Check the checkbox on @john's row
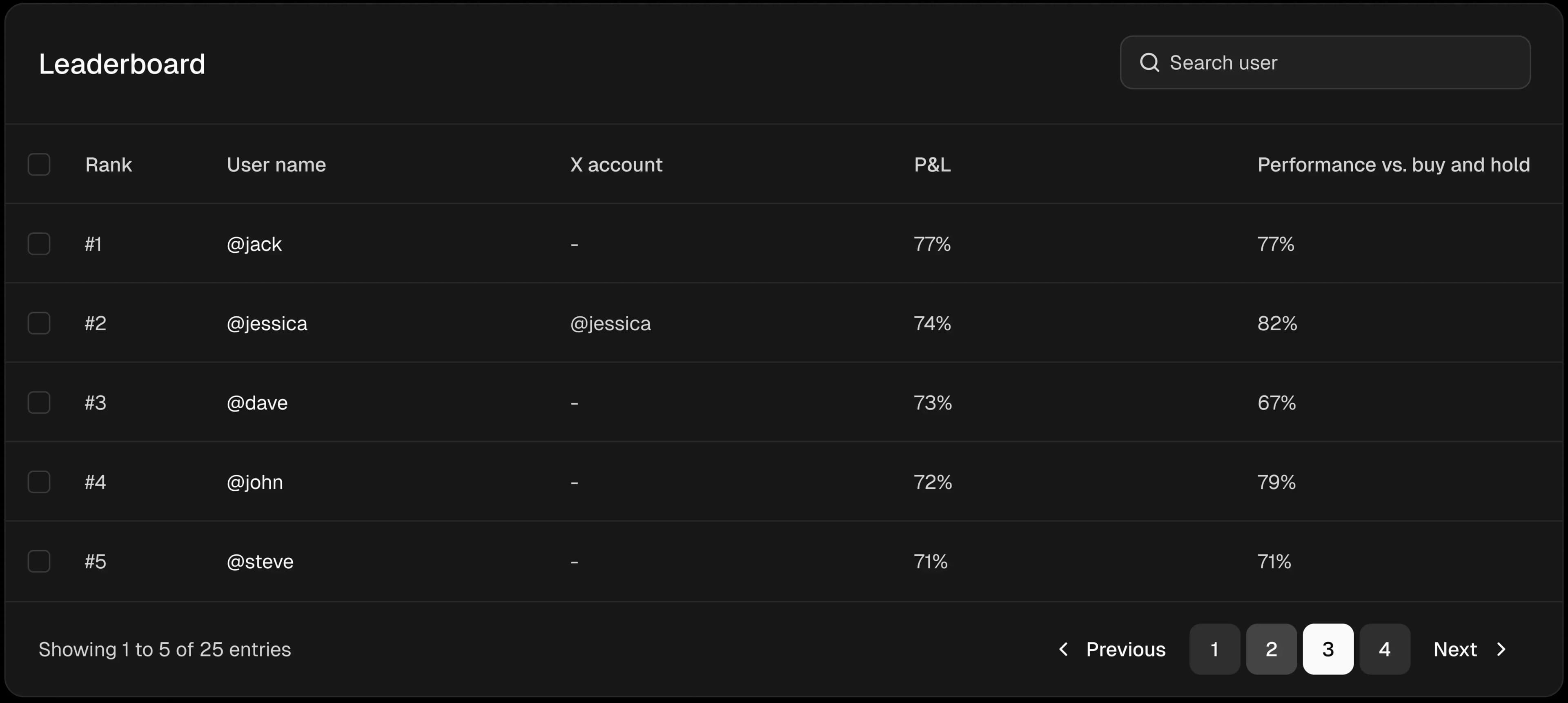Screen dimensions: 1568x703 39,482
